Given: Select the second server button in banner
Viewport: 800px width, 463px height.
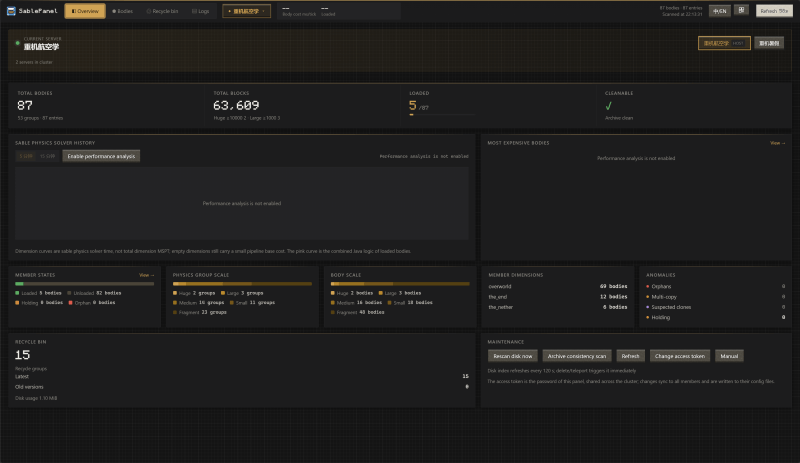Looking at the screenshot, I should [769, 43].
